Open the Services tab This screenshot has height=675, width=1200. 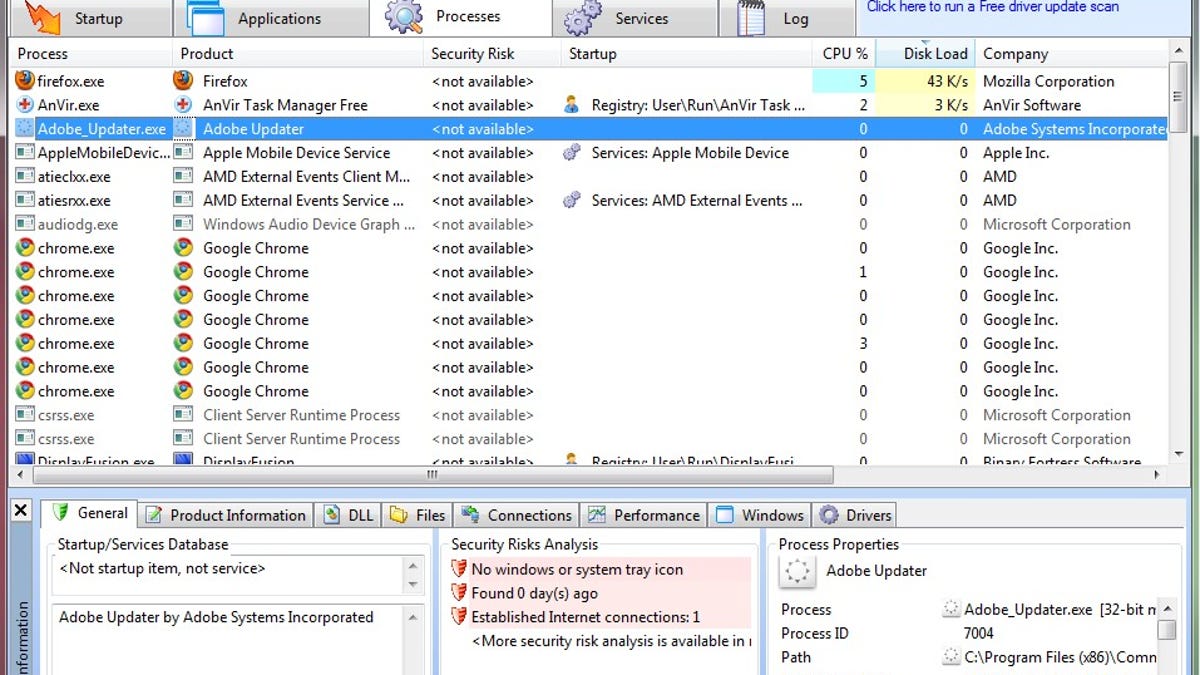click(x=634, y=18)
